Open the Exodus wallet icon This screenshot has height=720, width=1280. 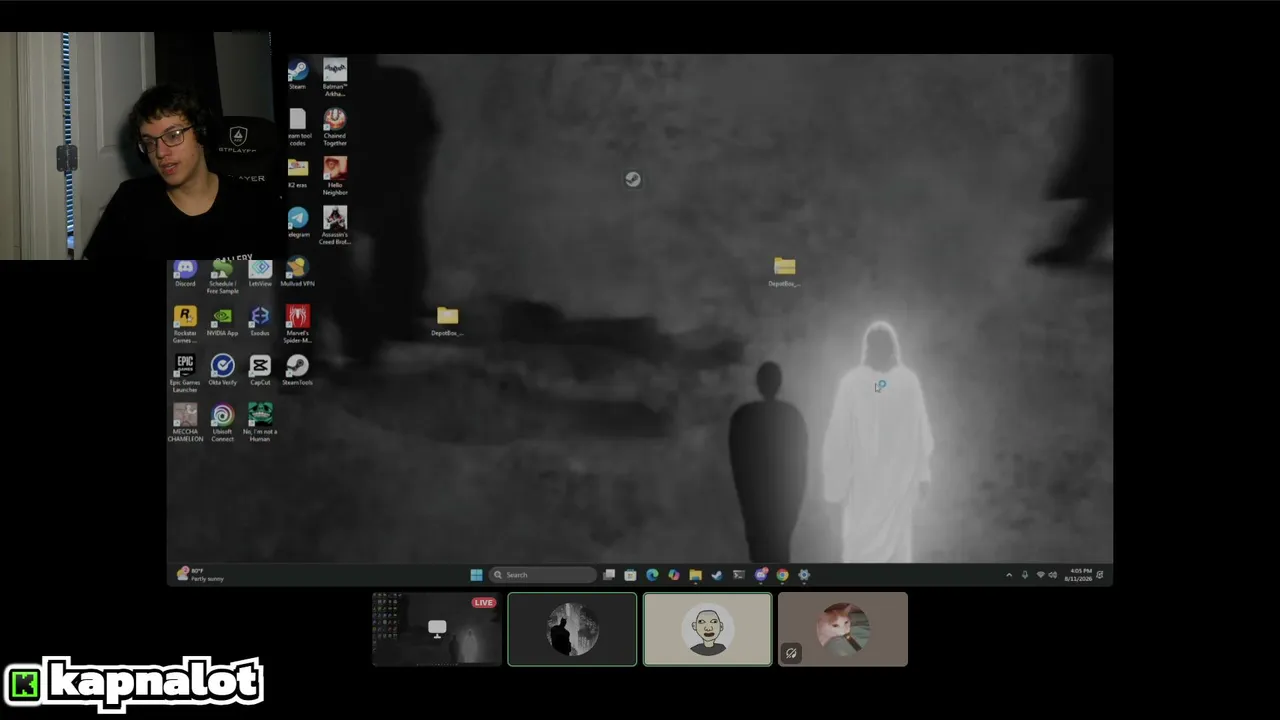click(x=260, y=321)
